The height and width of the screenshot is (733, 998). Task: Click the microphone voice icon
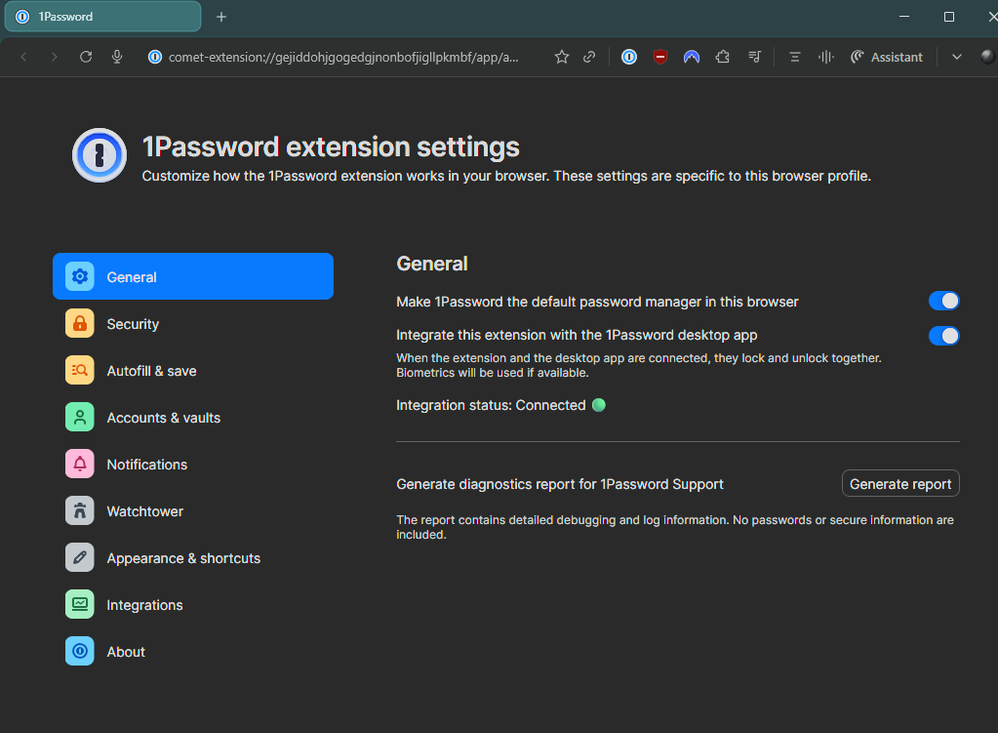[x=117, y=57]
